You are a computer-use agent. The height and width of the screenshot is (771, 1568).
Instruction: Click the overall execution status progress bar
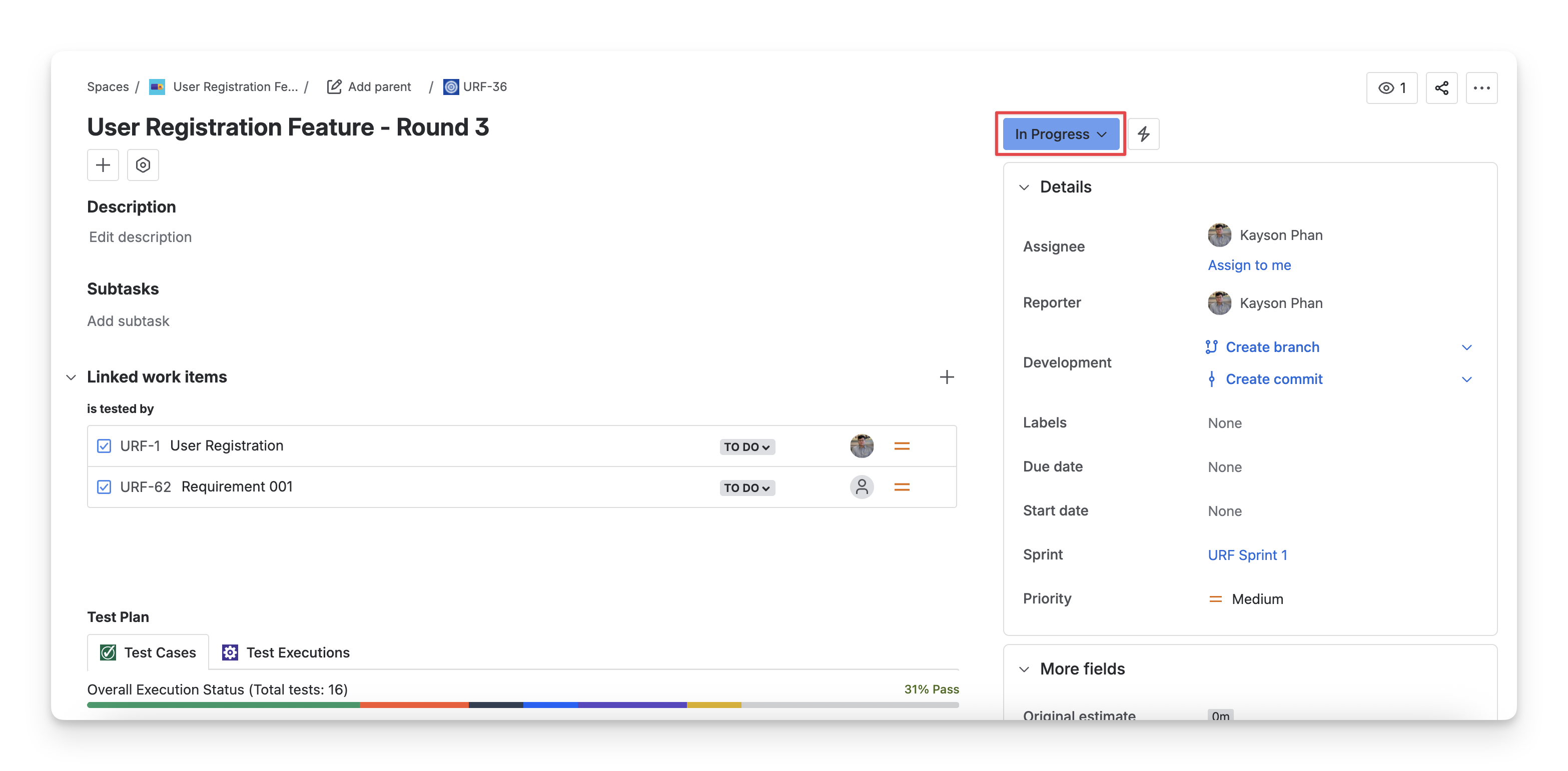pyautogui.click(x=522, y=704)
